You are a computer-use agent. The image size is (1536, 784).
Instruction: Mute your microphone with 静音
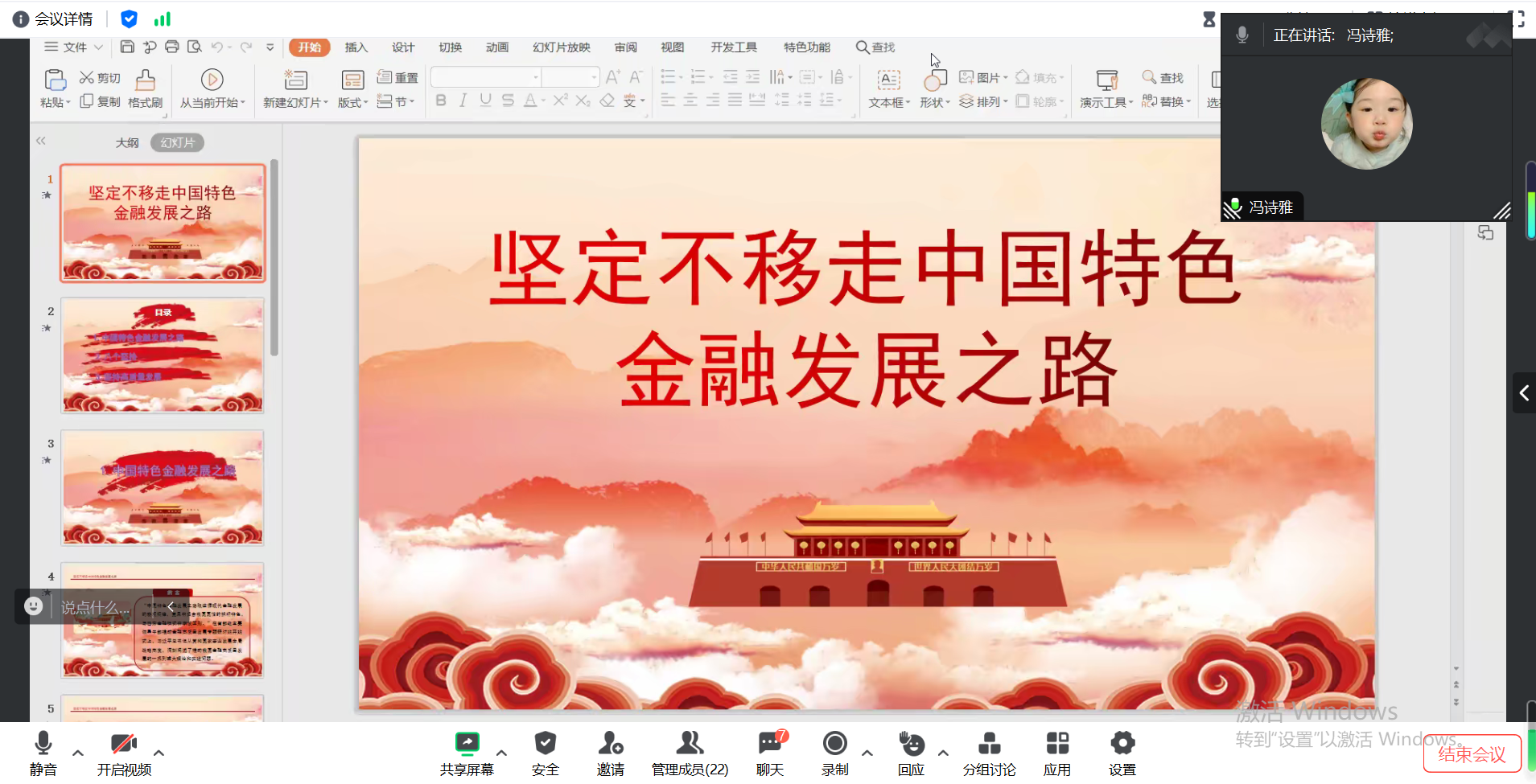pos(43,752)
